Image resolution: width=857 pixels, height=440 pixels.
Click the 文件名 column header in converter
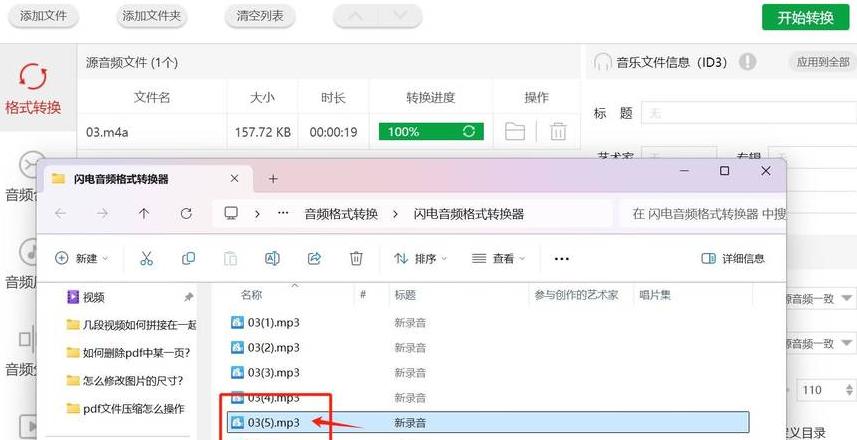click(x=152, y=98)
